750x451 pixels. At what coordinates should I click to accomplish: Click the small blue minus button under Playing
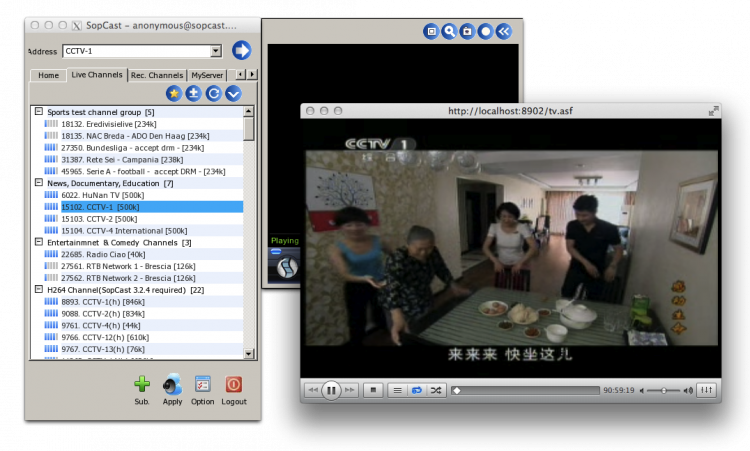click(276, 251)
